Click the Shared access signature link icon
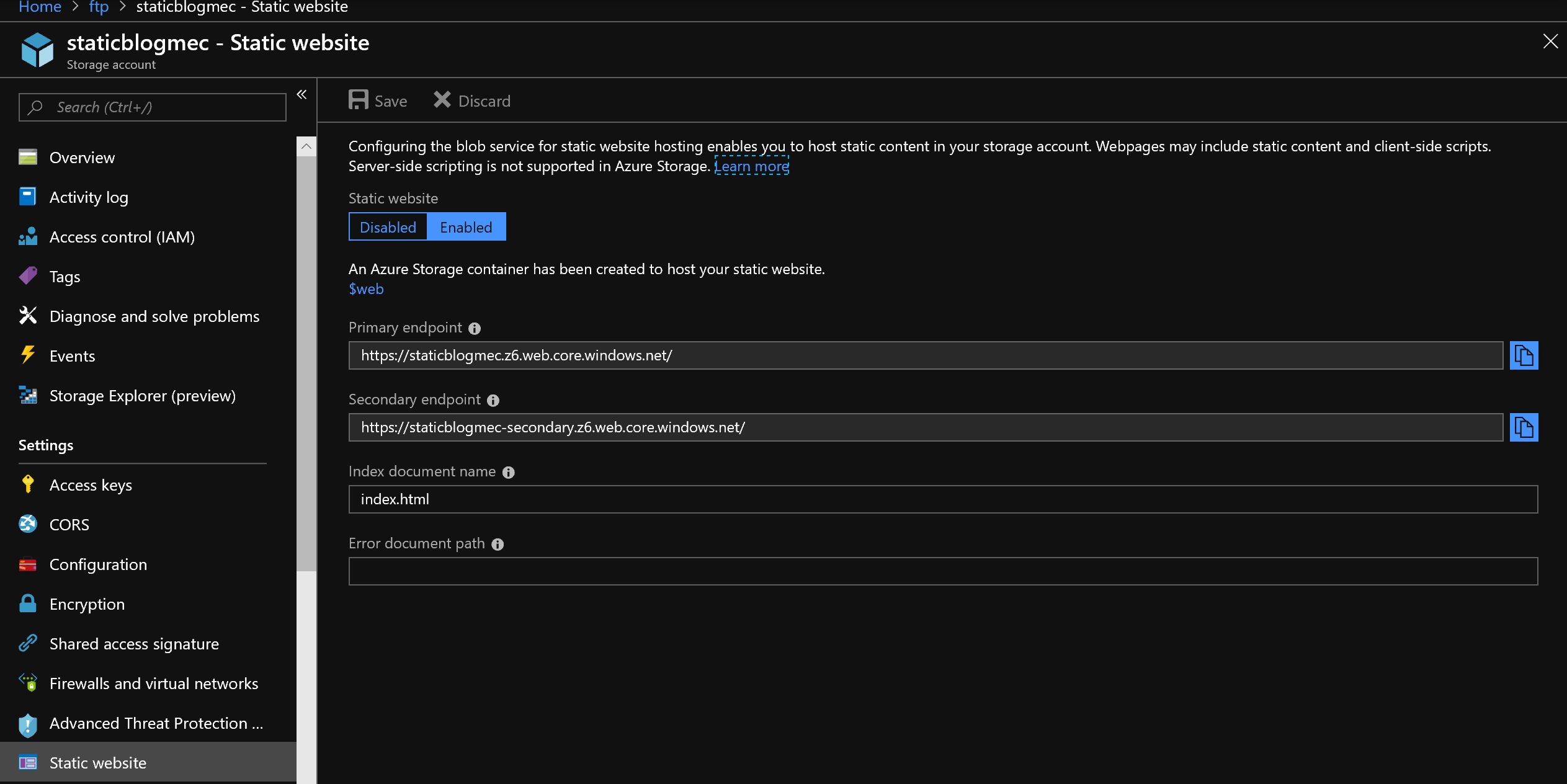This screenshot has height=784, width=1567. (x=28, y=643)
